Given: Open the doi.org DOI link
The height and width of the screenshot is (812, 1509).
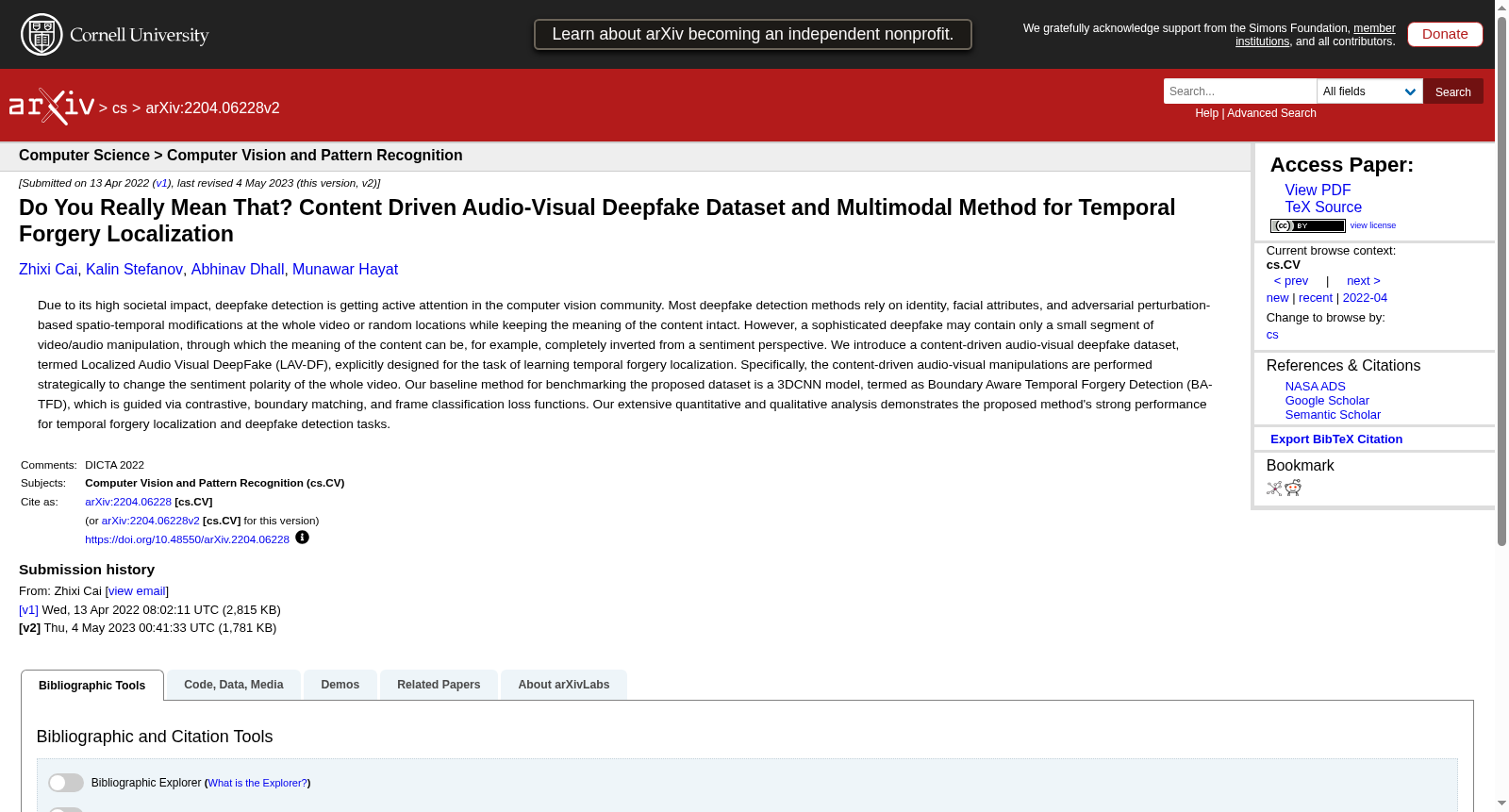Looking at the screenshot, I should click(x=187, y=539).
